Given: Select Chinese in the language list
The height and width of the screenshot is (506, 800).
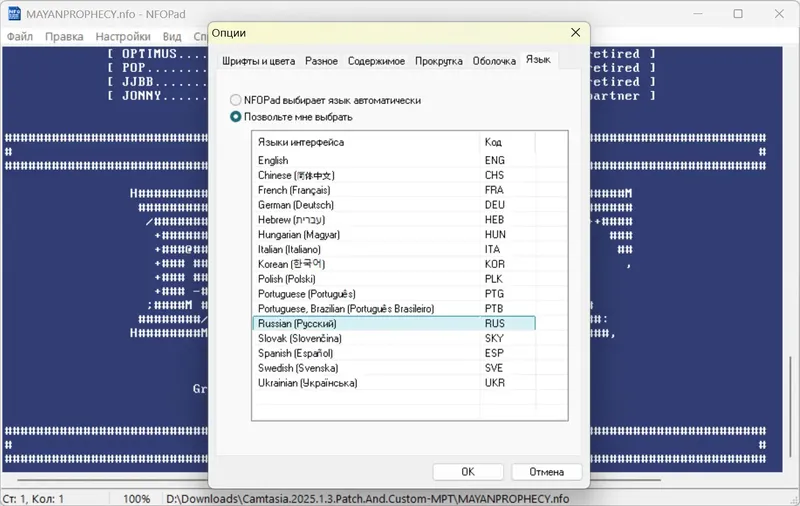Looking at the screenshot, I should pos(394,175).
